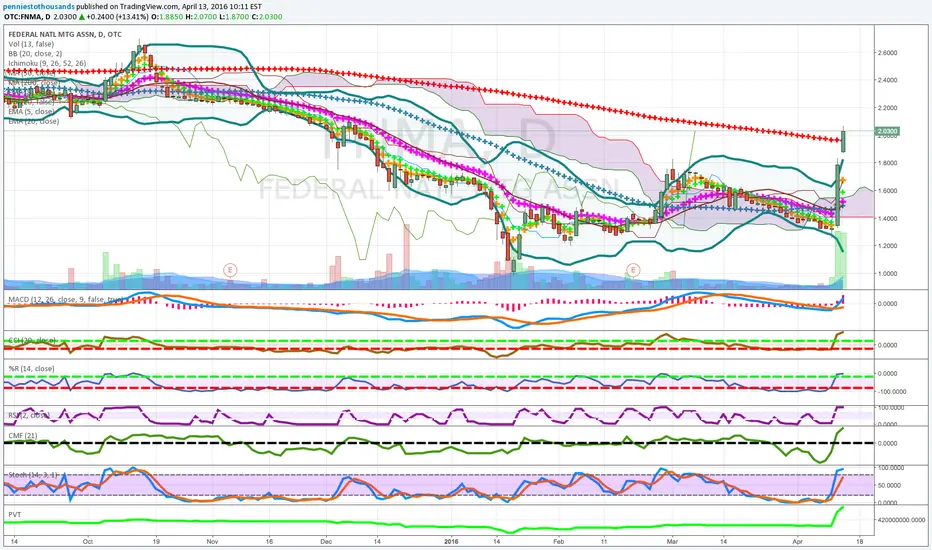Click the change value +0.2400 (+13.41%)

point(117,17)
